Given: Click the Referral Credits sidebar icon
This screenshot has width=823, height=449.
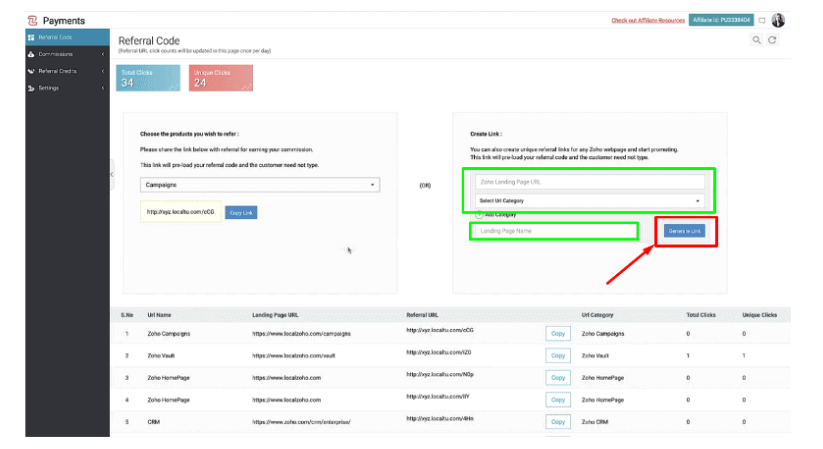Looking at the screenshot, I should click(x=31, y=71).
